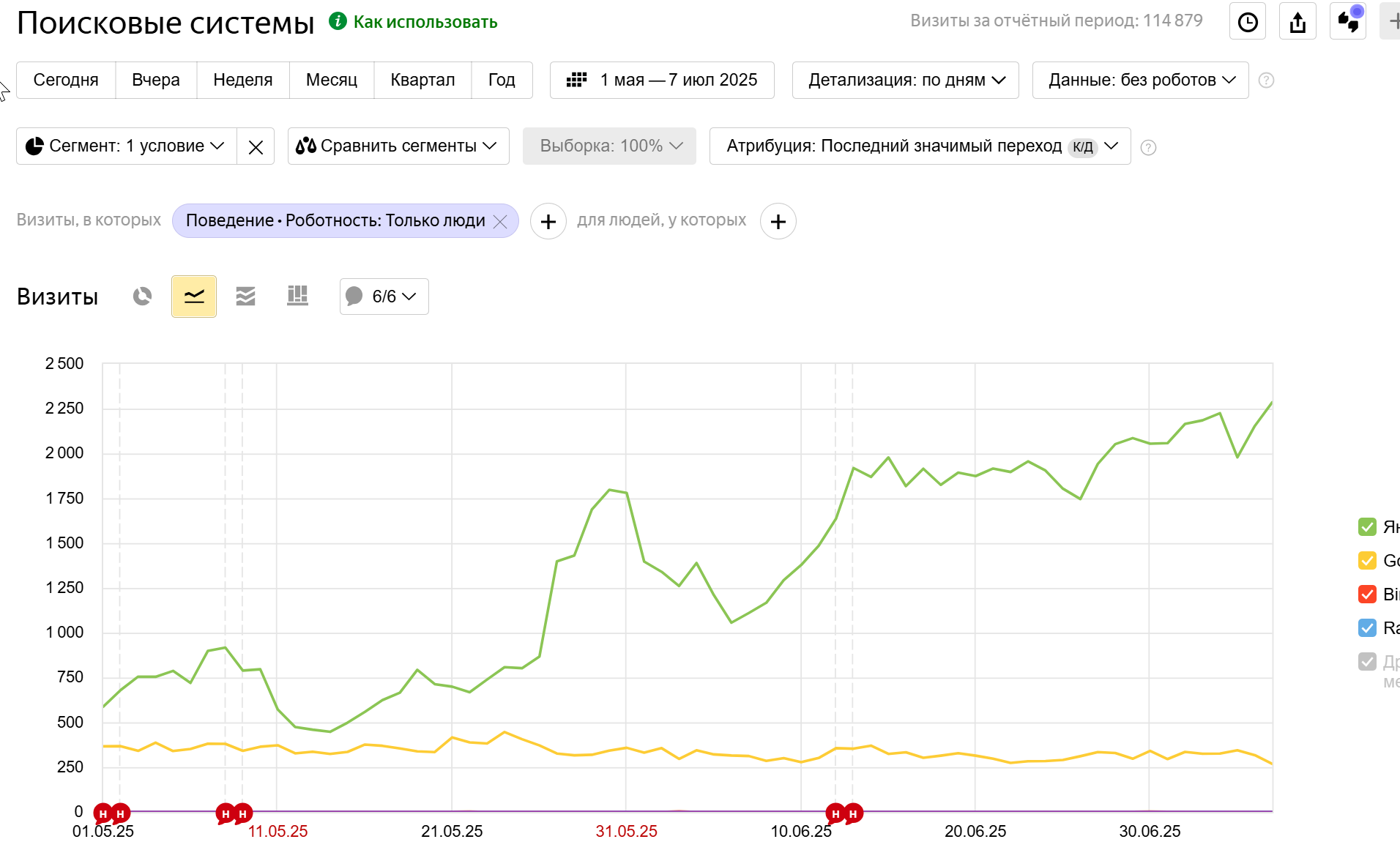The height and width of the screenshot is (861, 1400).
Task: Select the Неделя period tab
Action: click(243, 81)
